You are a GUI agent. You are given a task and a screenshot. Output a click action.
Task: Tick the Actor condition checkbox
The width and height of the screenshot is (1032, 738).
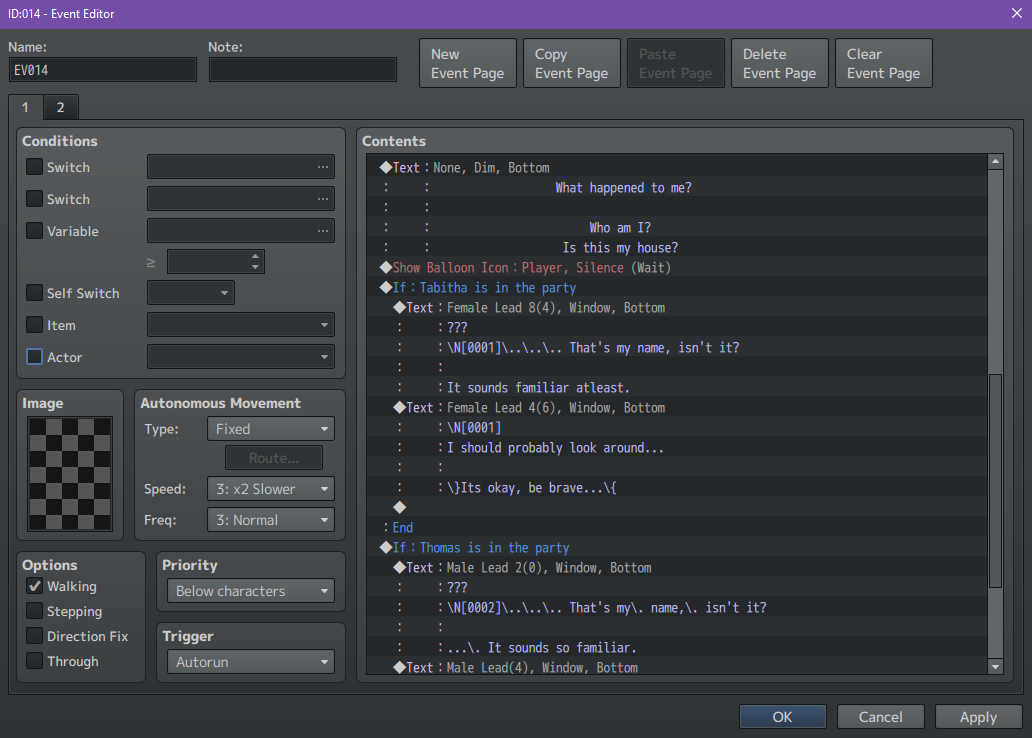pos(34,357)
